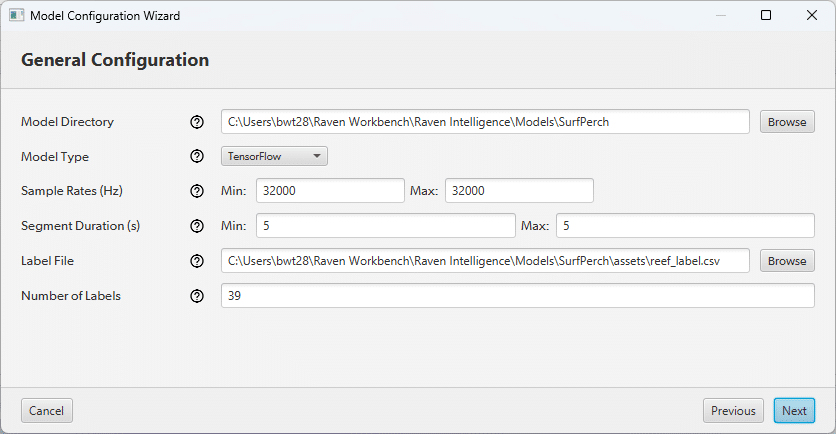Browse for the Label File

tap(787, 261)
